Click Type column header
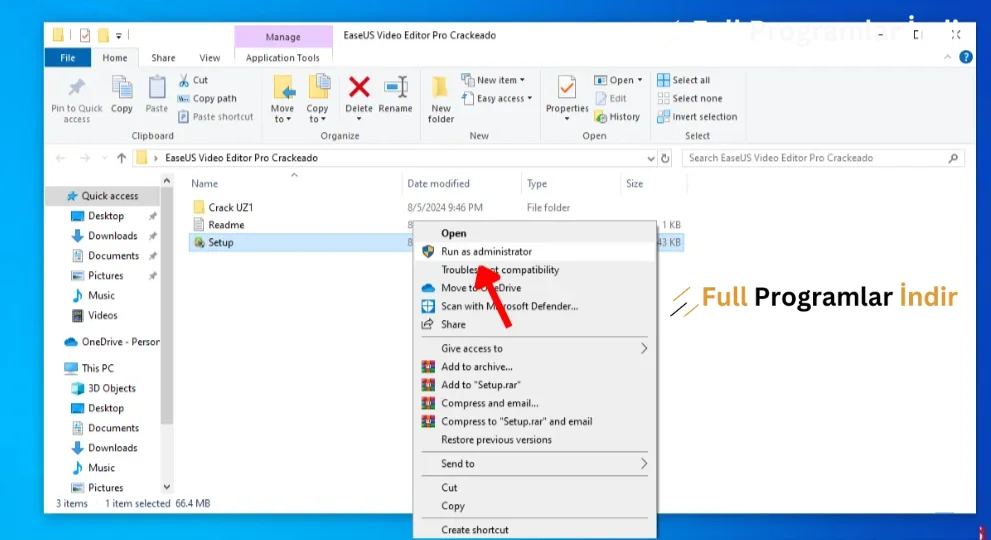Screen dimensions: 991x540 click(571, 184)
